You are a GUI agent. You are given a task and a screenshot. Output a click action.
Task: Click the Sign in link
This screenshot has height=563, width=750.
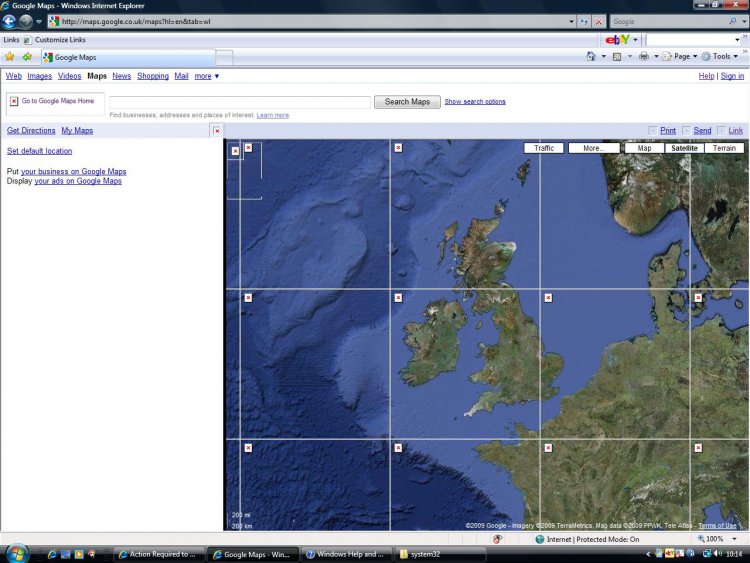point(732,76)
